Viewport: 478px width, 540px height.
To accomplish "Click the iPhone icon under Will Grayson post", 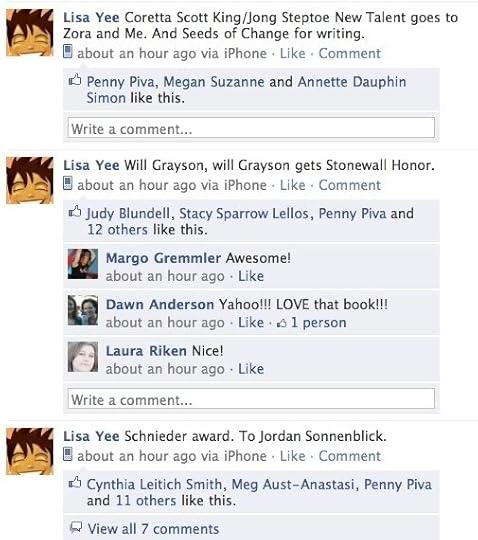I will coord(68,184).
